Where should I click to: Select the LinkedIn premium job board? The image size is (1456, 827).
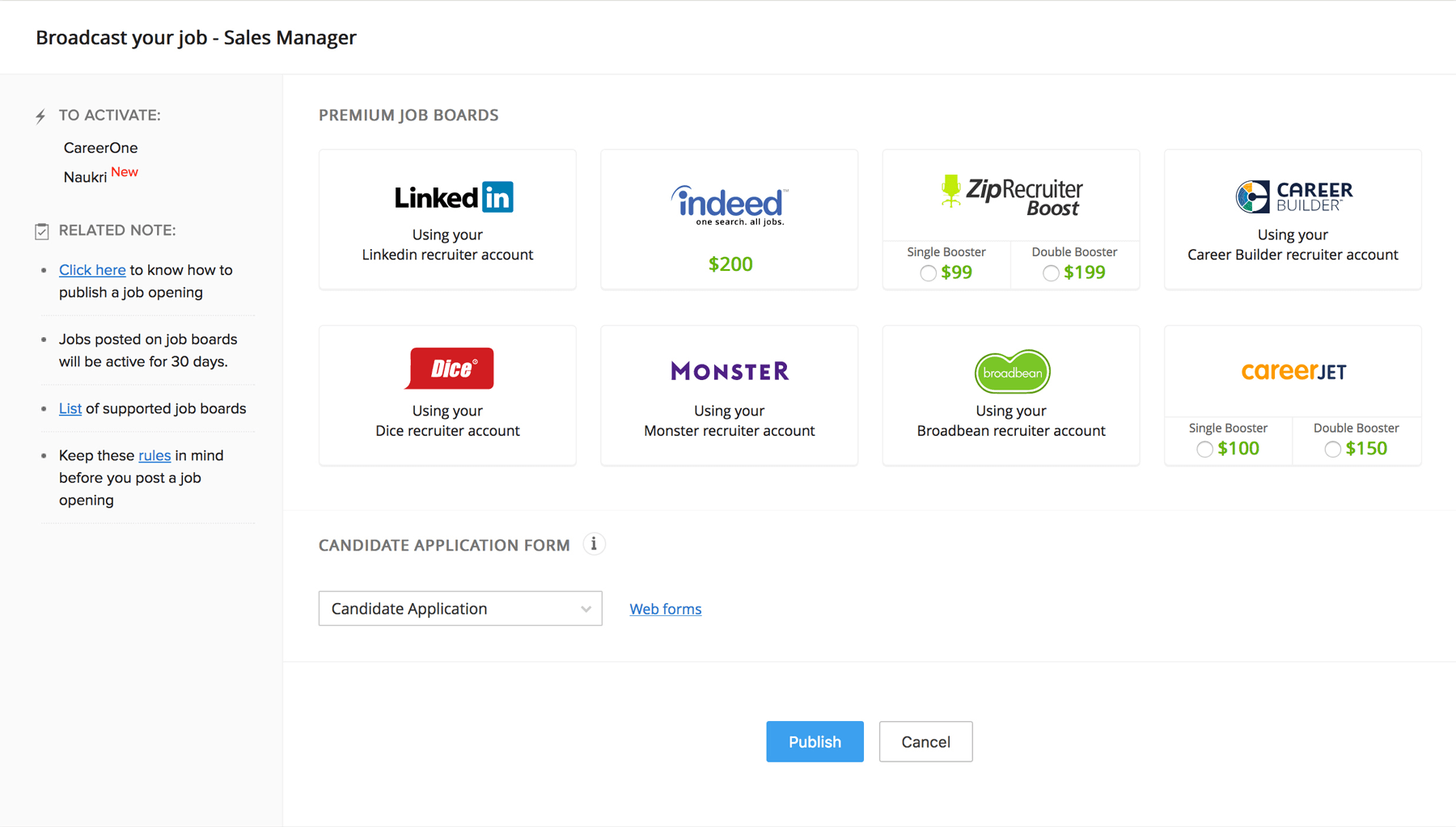coord(447,218)
